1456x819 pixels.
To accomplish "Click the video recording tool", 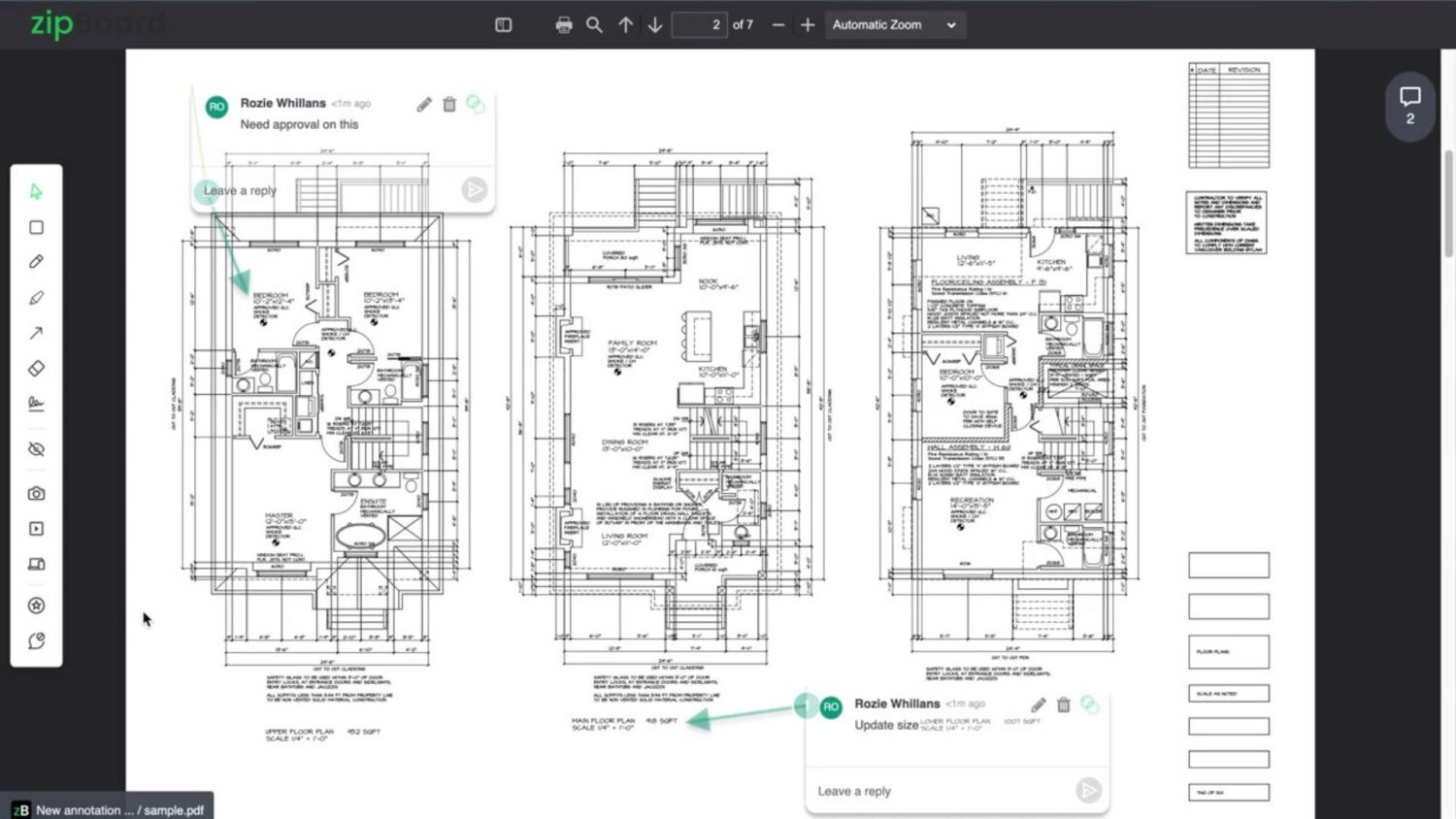I will [36, 529].
